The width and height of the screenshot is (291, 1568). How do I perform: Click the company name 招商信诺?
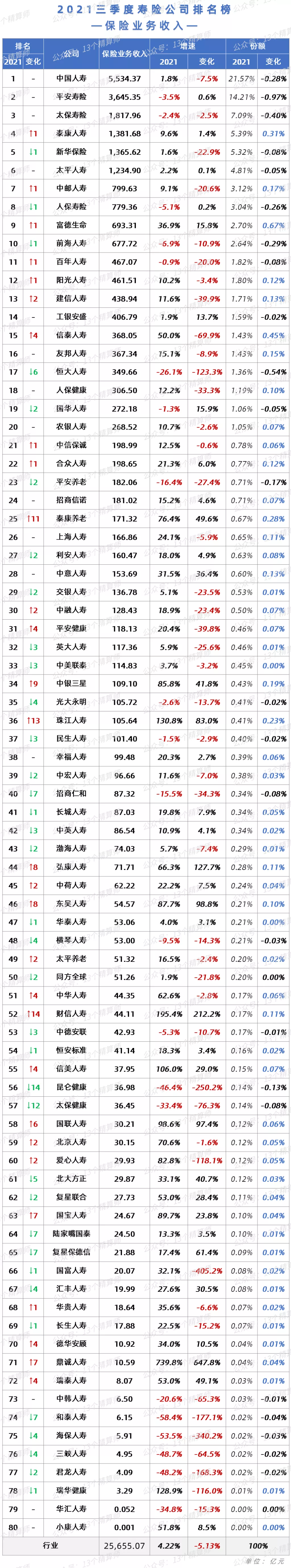point(72,500)
